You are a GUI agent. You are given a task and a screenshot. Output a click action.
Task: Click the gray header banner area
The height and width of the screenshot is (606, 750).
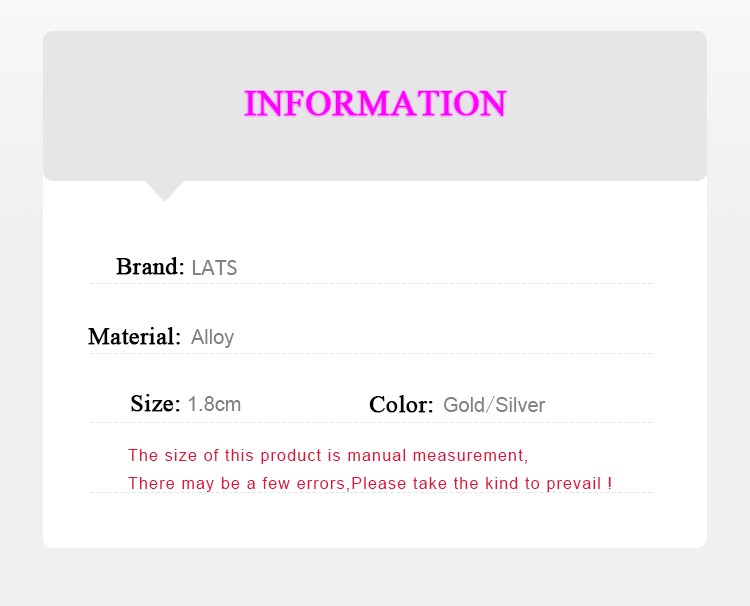pos(375,106)
